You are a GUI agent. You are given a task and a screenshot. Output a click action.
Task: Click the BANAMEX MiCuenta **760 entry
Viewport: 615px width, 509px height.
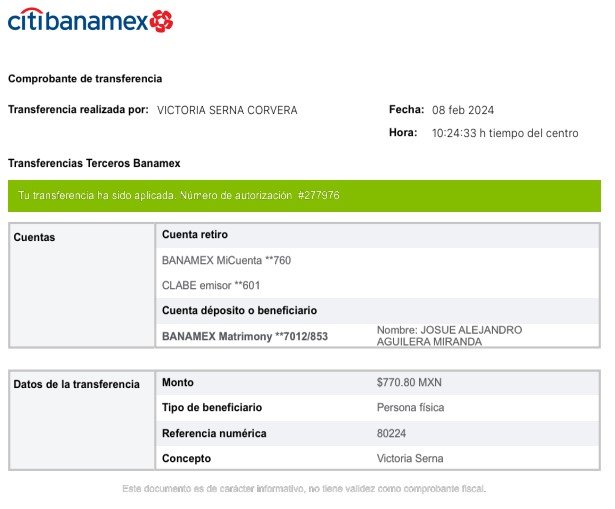[226, 260]
